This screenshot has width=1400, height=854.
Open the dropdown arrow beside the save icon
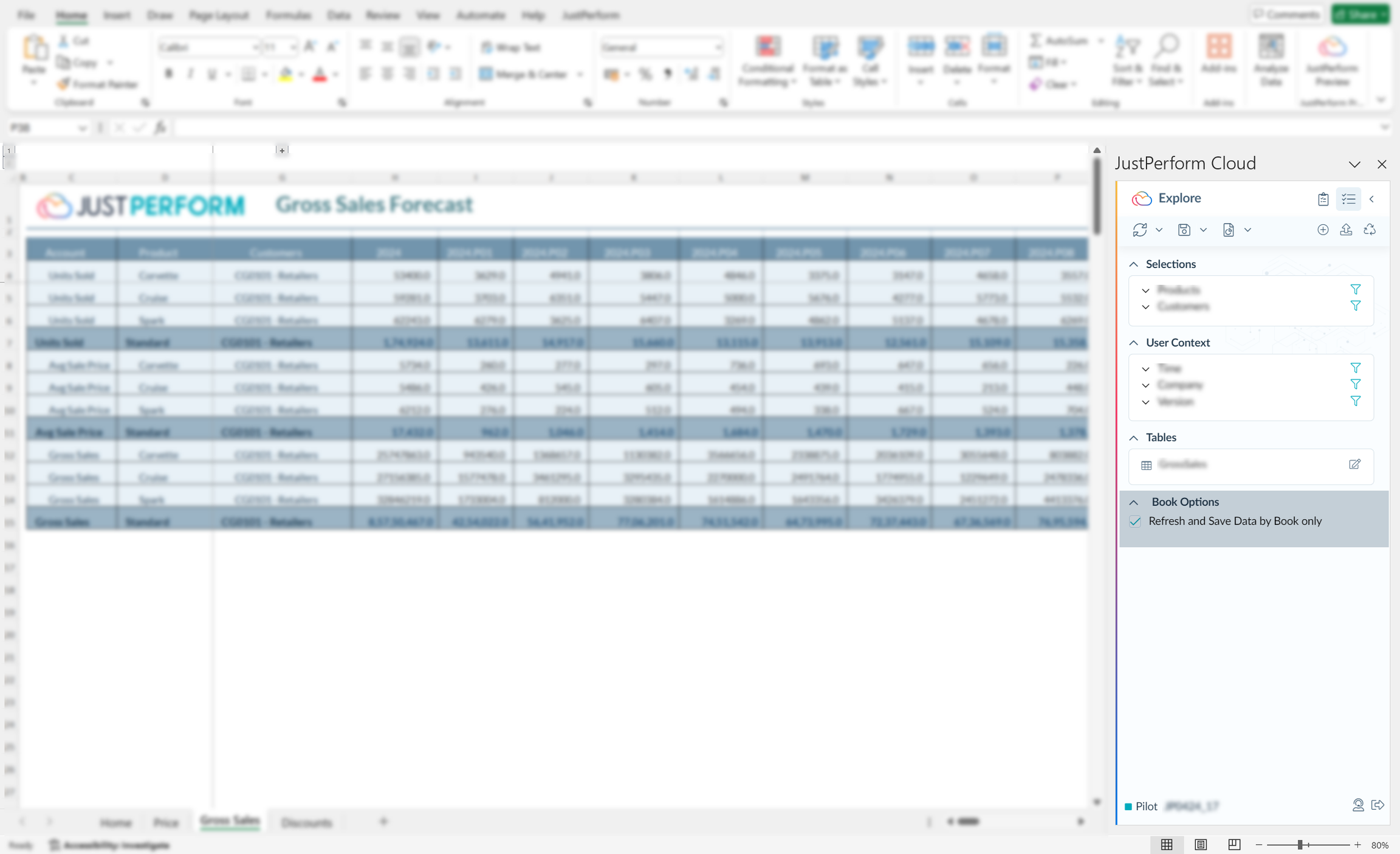[1203, 230]
